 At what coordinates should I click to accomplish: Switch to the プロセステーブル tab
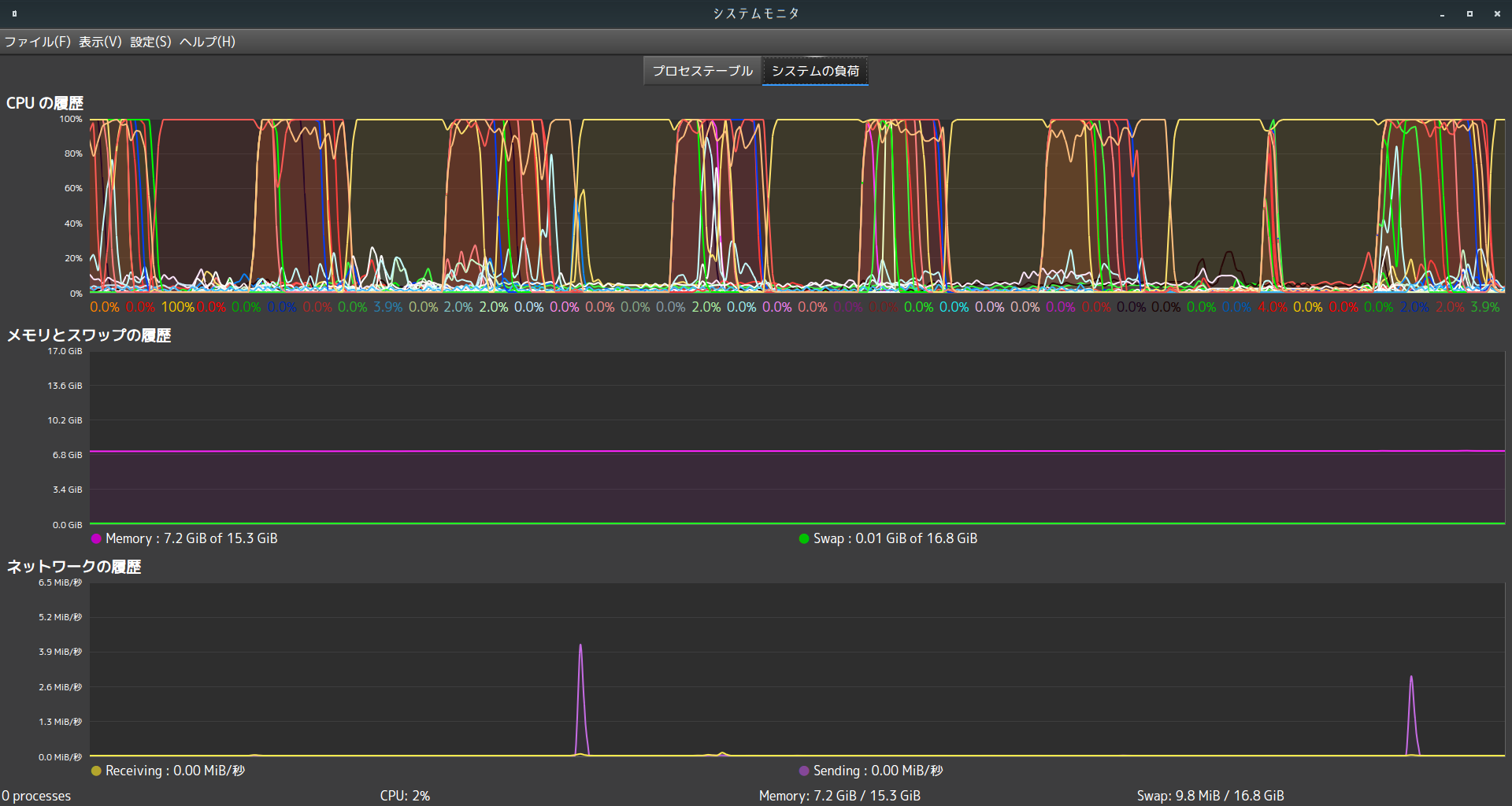(x=702, y=71)
